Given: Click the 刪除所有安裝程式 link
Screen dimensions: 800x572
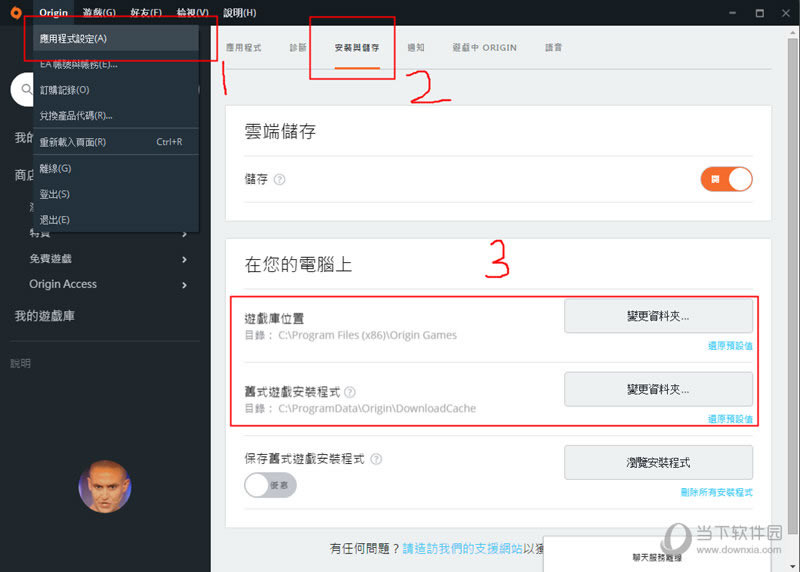Looking at the screenshot, I should [x=716, y=492].
